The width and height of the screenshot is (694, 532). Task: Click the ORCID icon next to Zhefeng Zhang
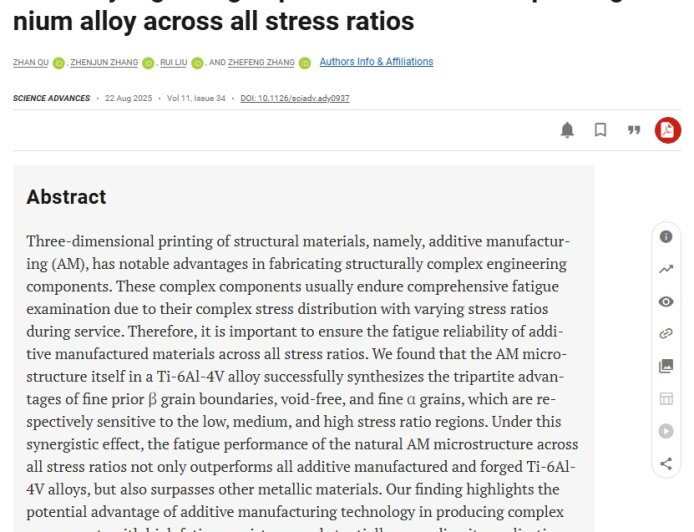pos(305,63)
